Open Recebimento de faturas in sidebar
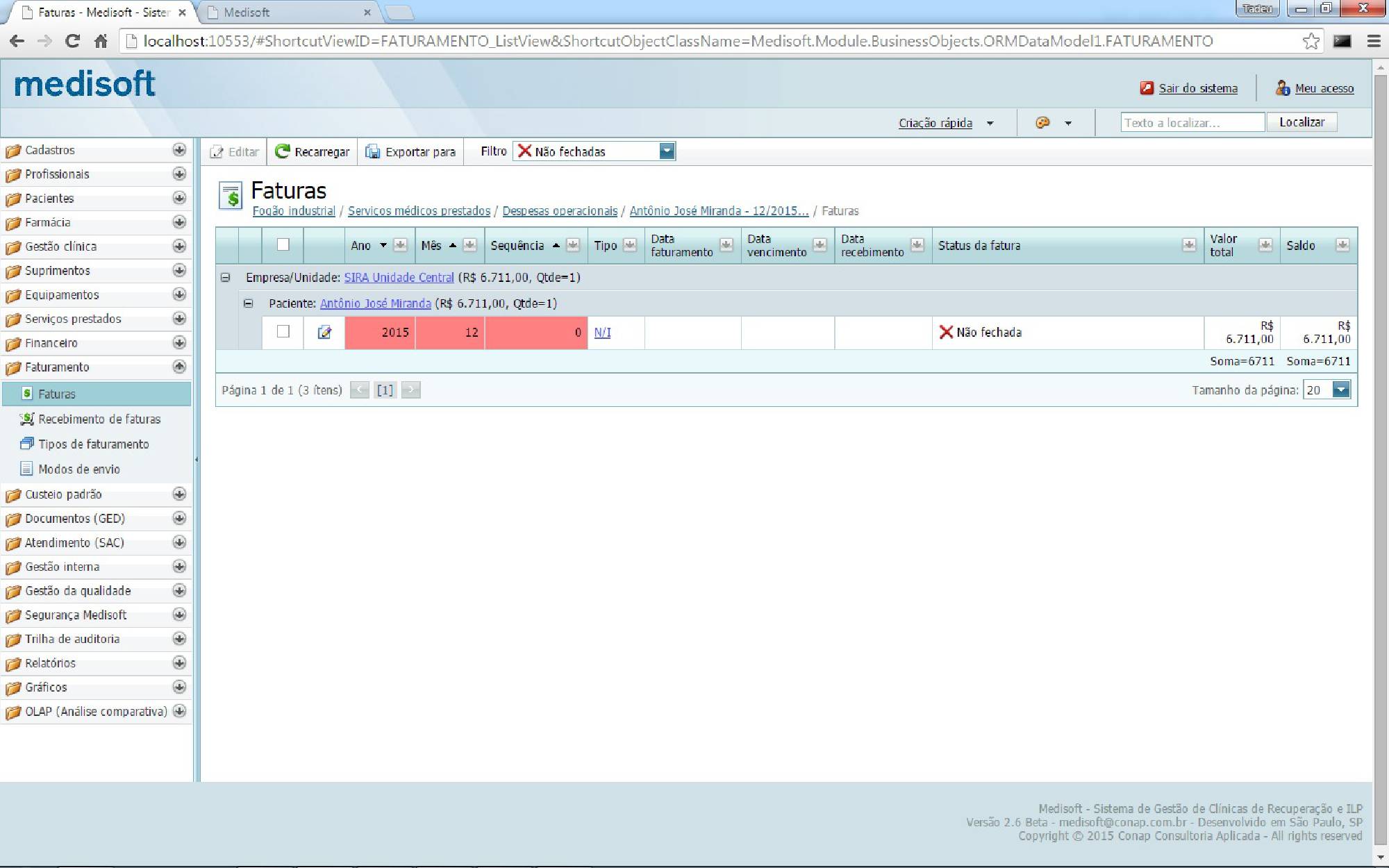The image size is (1389, 868). (x=99, y=419)
